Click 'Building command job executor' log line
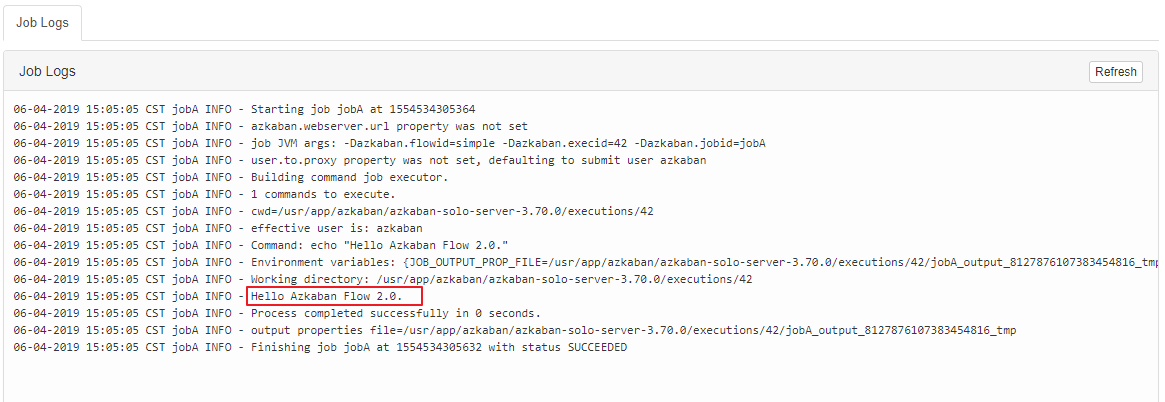The height and width of the screenshot is (402, 1165). [x=349, y=177]
